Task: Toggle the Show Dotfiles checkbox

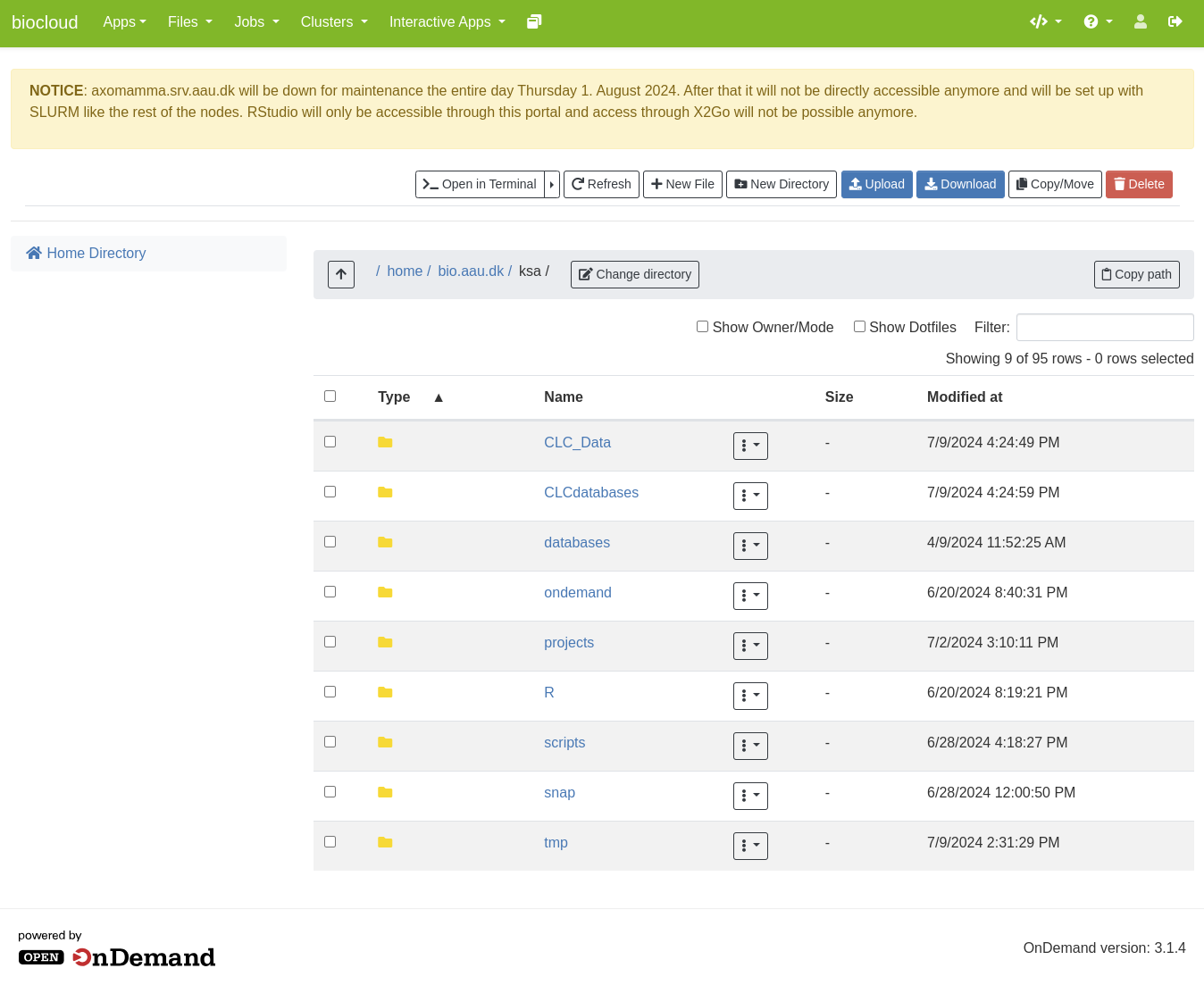Action: 859,327
